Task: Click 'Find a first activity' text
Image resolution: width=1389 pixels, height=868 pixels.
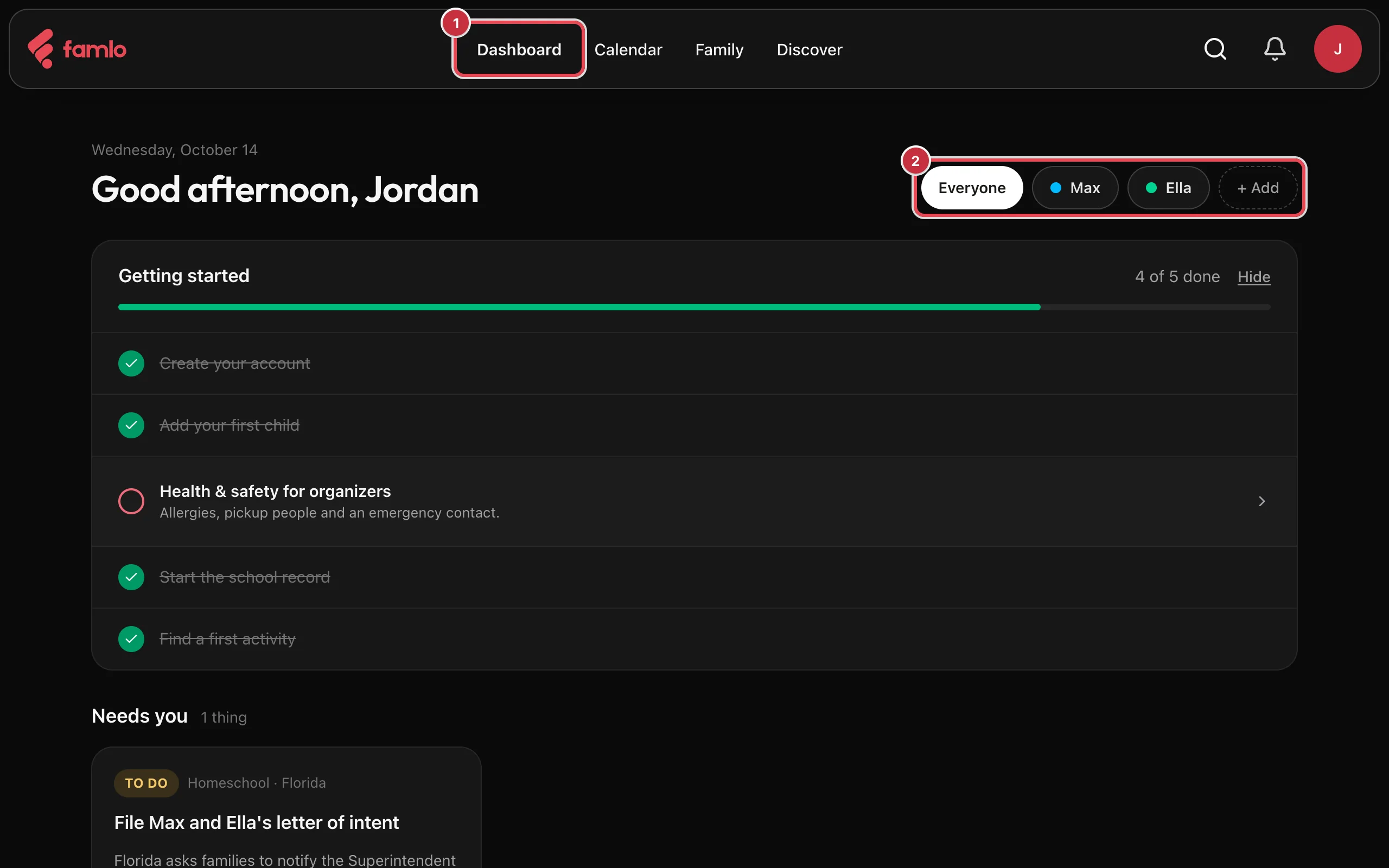Action: point(227,639)
